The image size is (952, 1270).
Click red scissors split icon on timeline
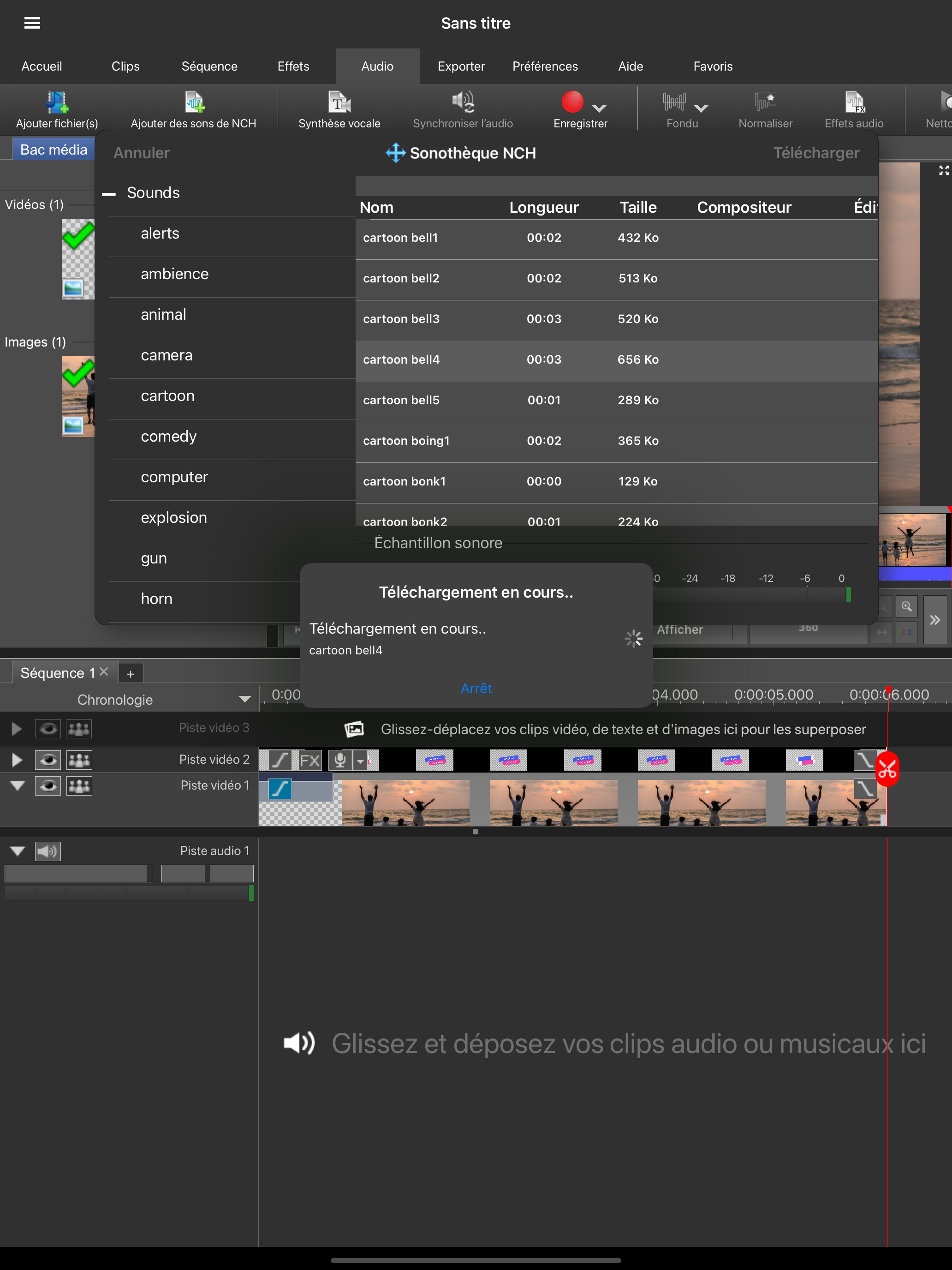tap(887, 769)
